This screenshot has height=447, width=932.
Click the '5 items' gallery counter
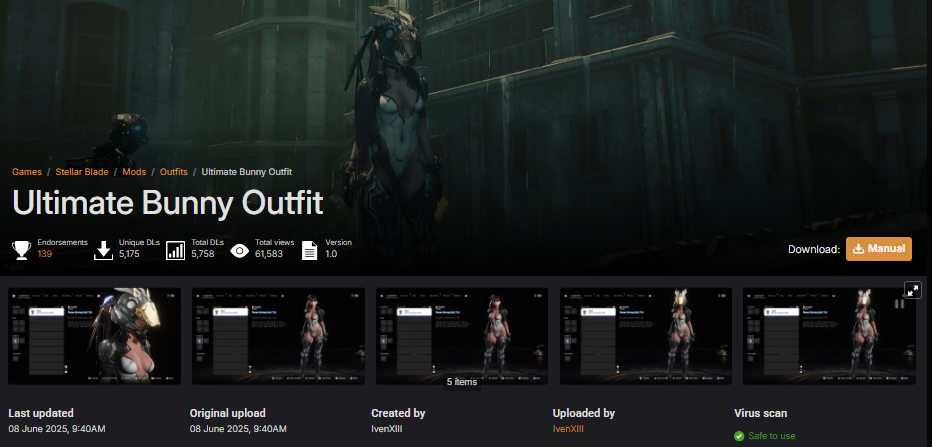(462, 382)
